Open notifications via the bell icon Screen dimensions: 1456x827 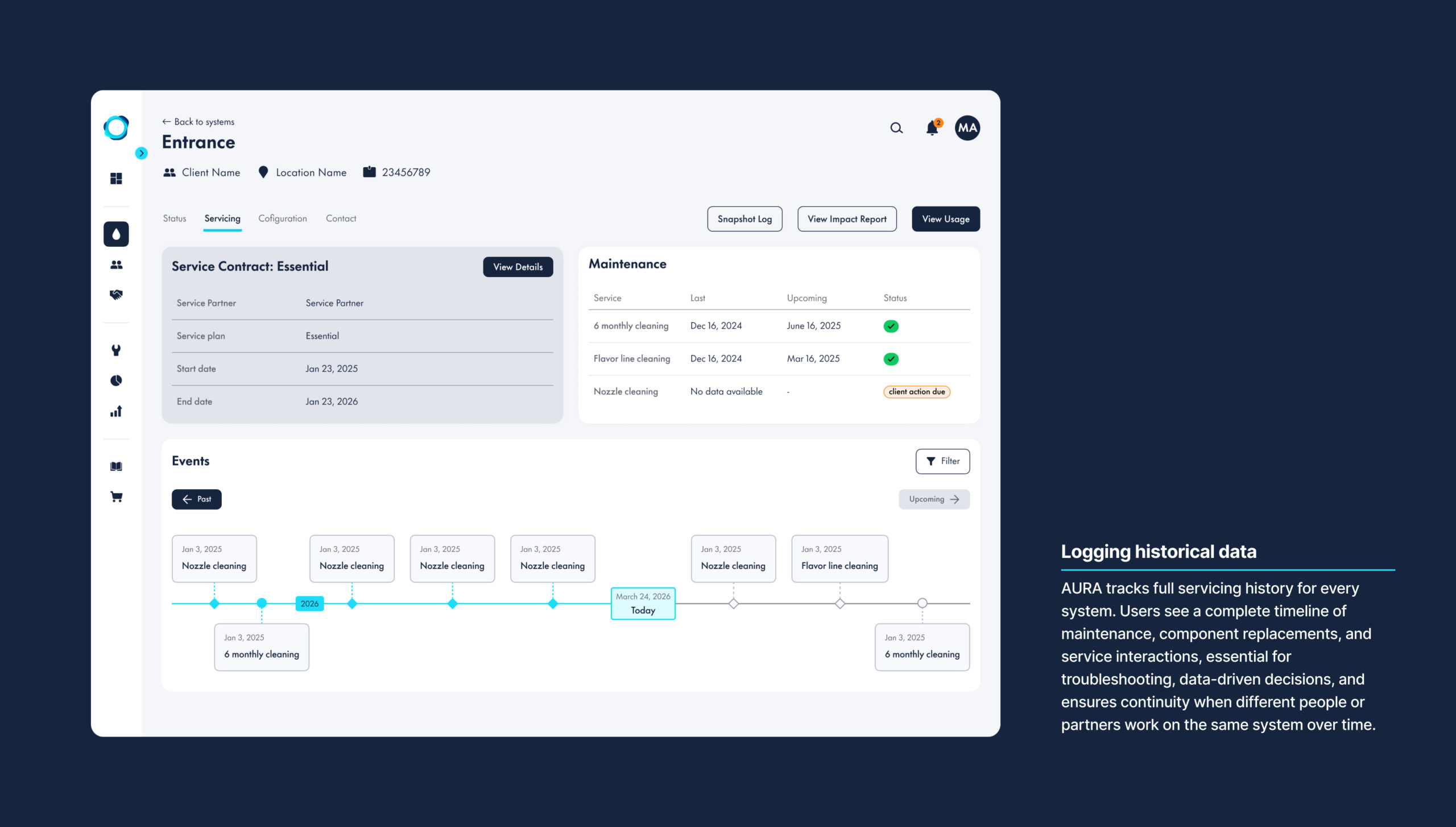(932, 127)
